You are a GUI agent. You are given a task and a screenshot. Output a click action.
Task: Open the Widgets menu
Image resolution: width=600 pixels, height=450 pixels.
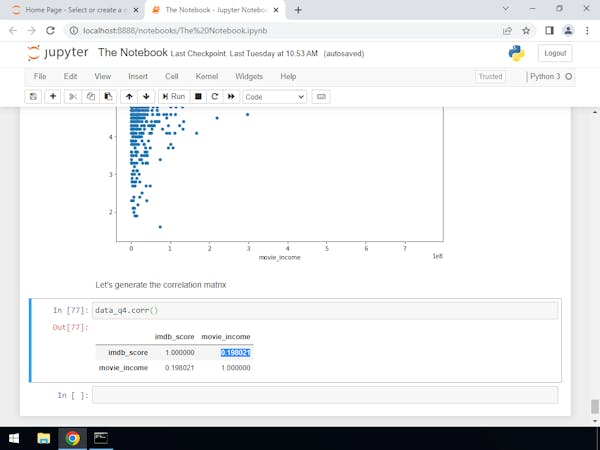(x=249, y=77)
